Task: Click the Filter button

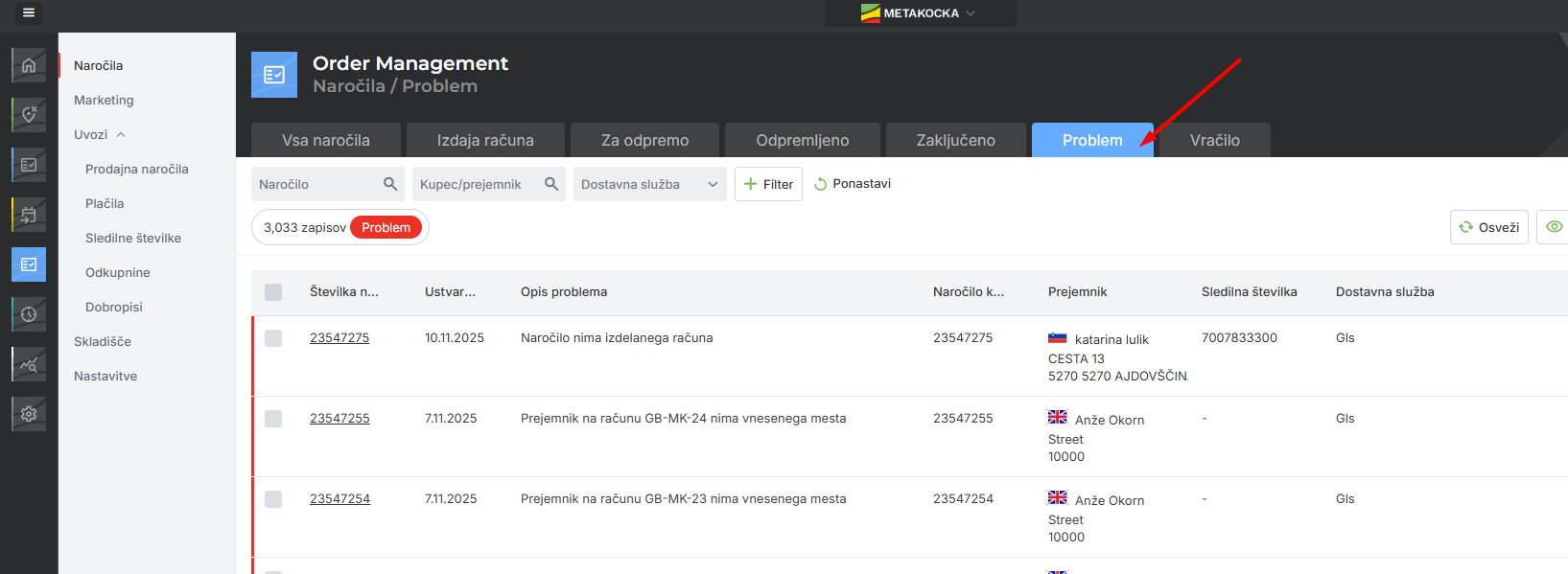Action: pyautogui.click(x=768, y=184)
